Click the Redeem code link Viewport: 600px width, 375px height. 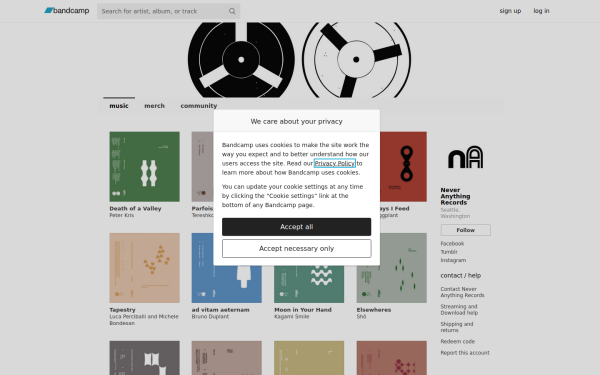click(x=457, y=342)
